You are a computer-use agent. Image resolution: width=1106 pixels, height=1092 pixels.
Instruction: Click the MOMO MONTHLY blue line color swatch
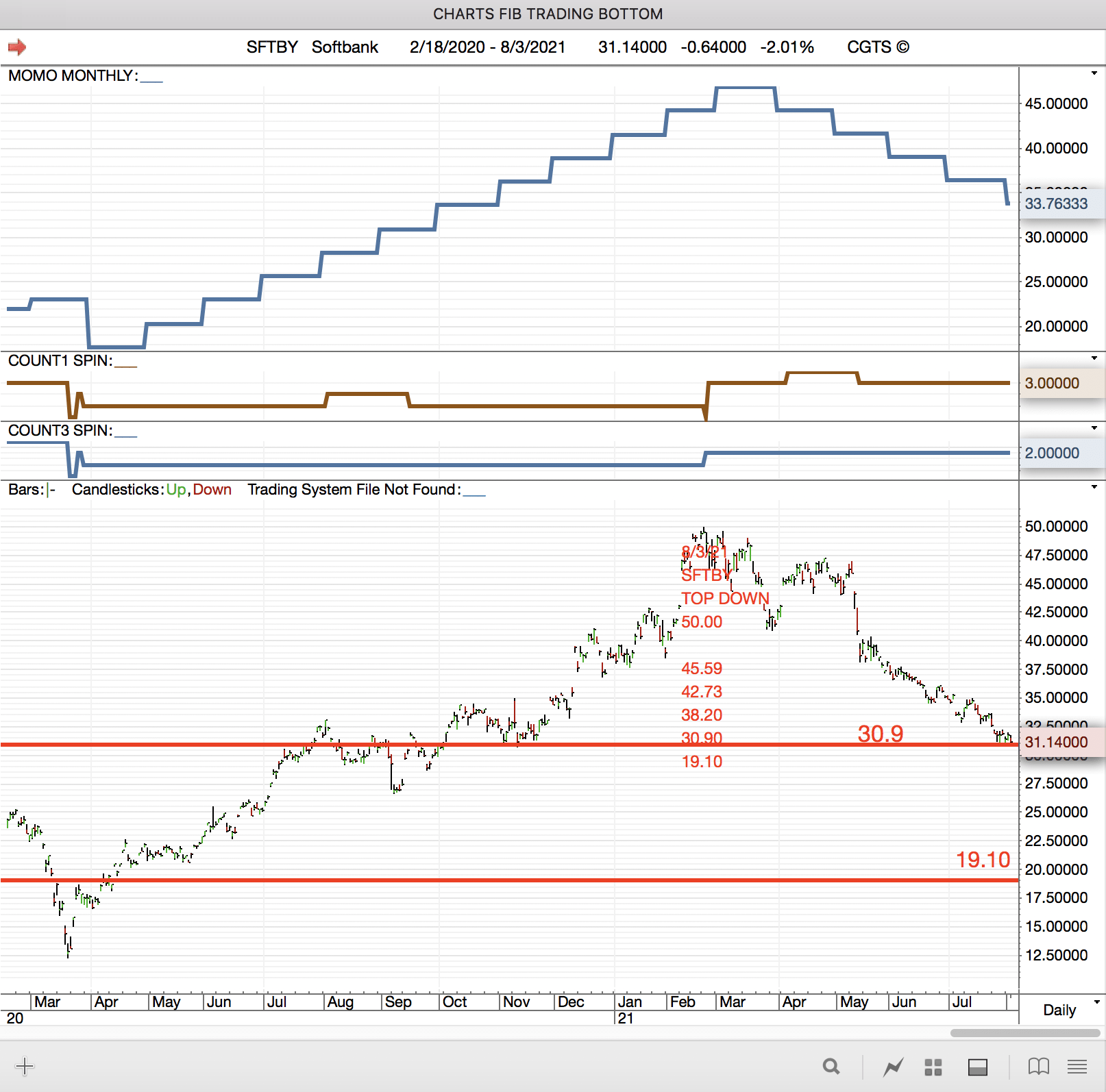(151, 81)
